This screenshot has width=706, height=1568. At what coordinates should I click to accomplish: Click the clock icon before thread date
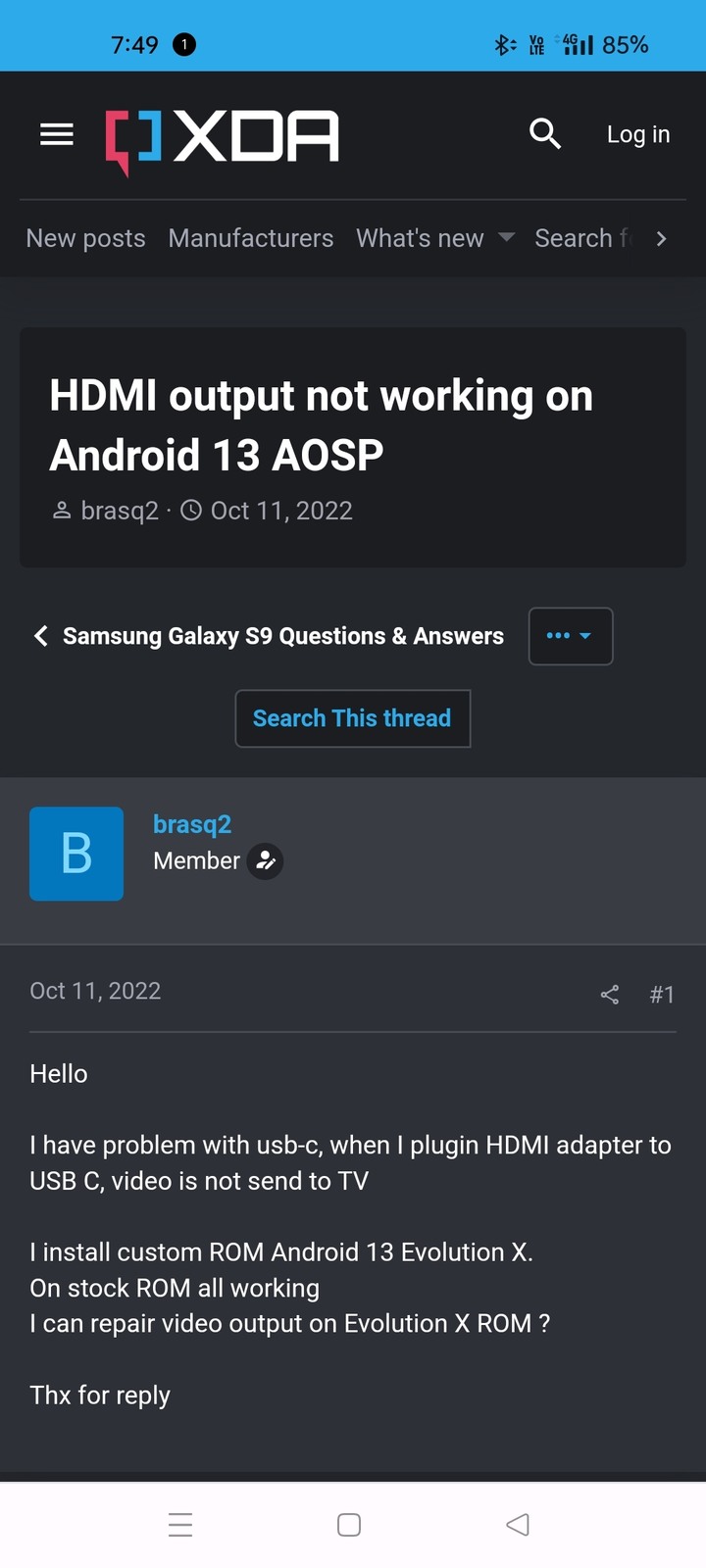click(192, 511)
